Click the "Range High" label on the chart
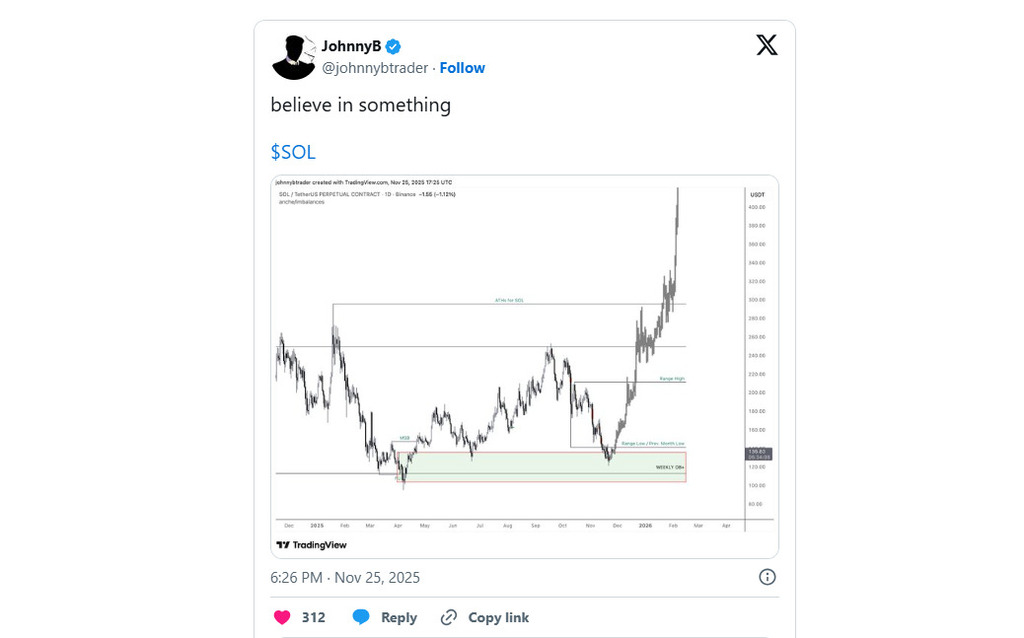This screenshot has height=638, width=1024. pyautogui.click(x=672, y=379)
